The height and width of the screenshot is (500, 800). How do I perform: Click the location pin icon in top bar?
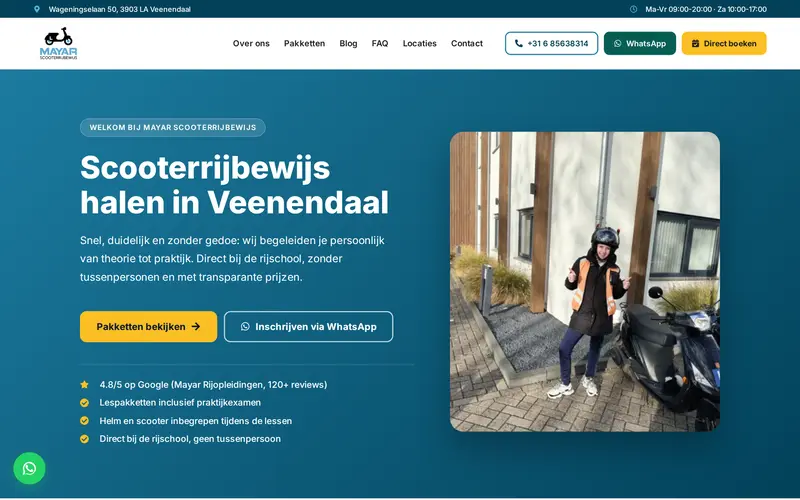click(37, 9)
